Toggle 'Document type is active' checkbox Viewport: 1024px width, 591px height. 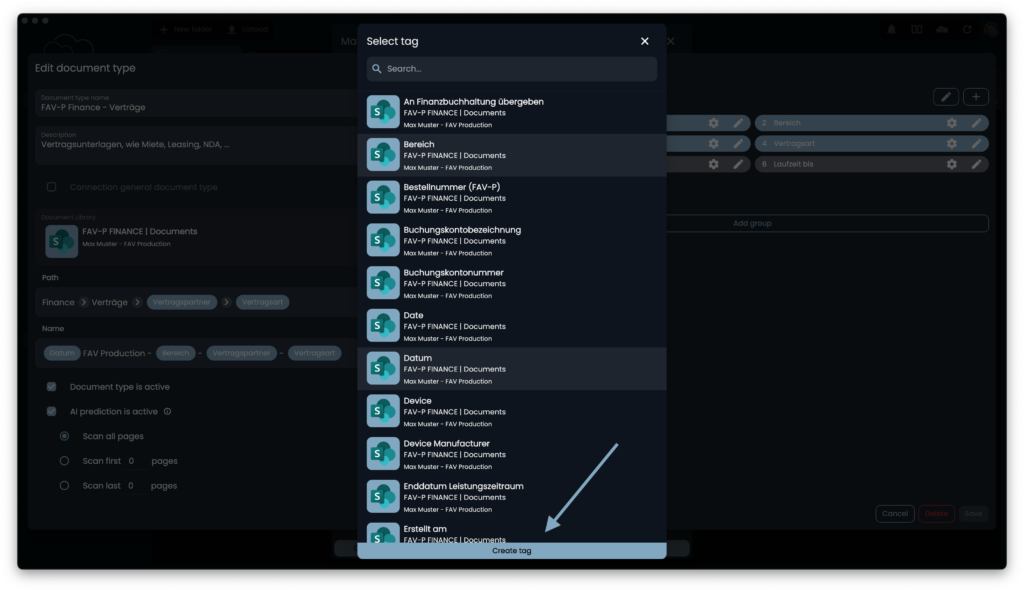(52, 387)
